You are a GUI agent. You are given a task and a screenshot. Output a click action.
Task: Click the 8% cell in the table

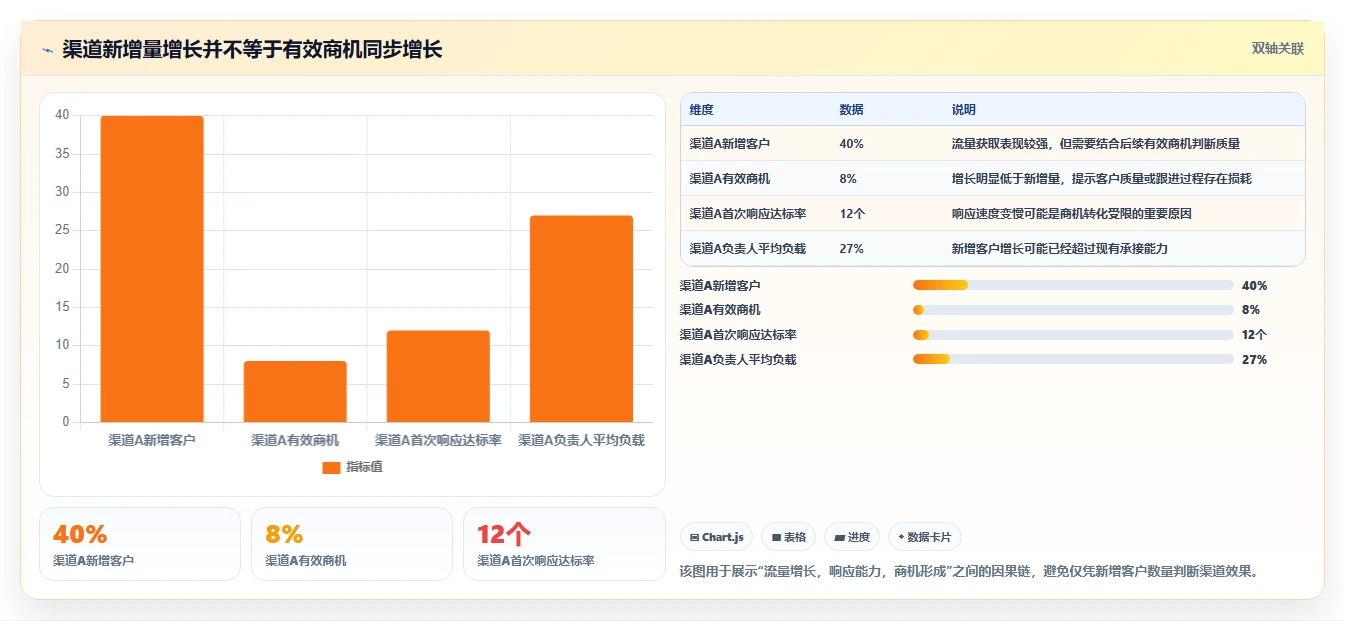coord(848,179)
